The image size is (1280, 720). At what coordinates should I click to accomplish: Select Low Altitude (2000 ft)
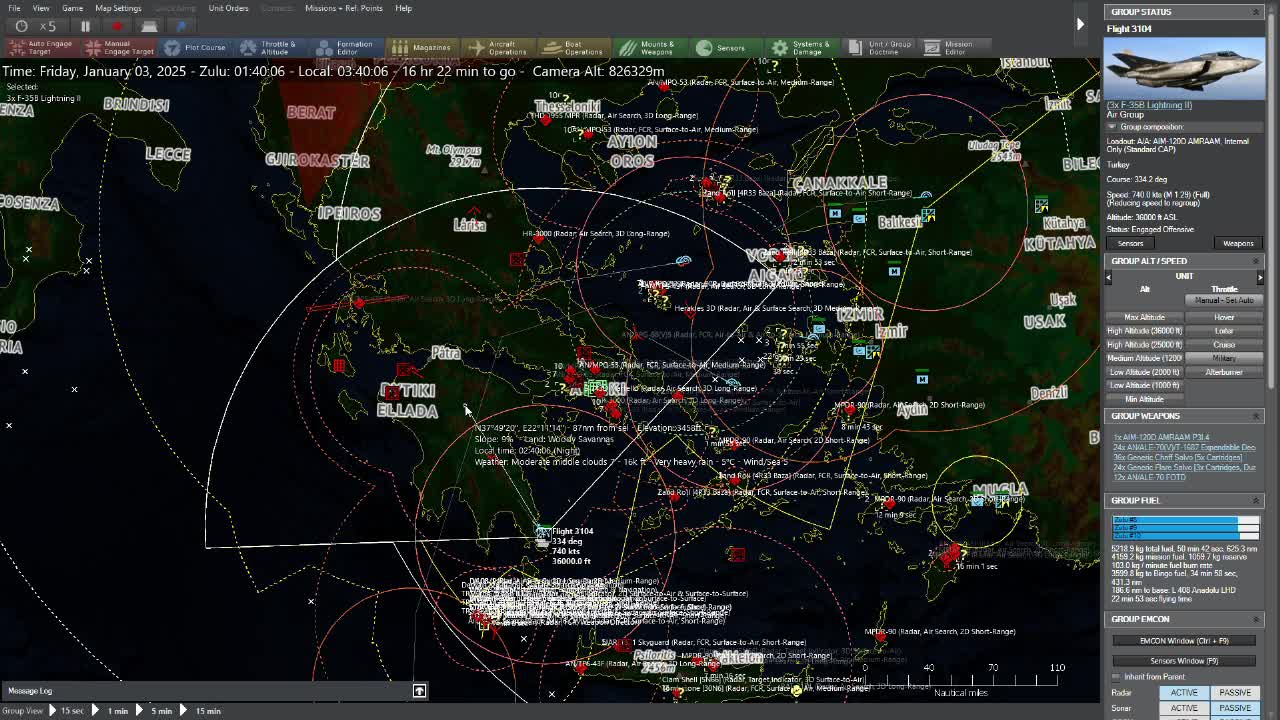pos(1145,372)
